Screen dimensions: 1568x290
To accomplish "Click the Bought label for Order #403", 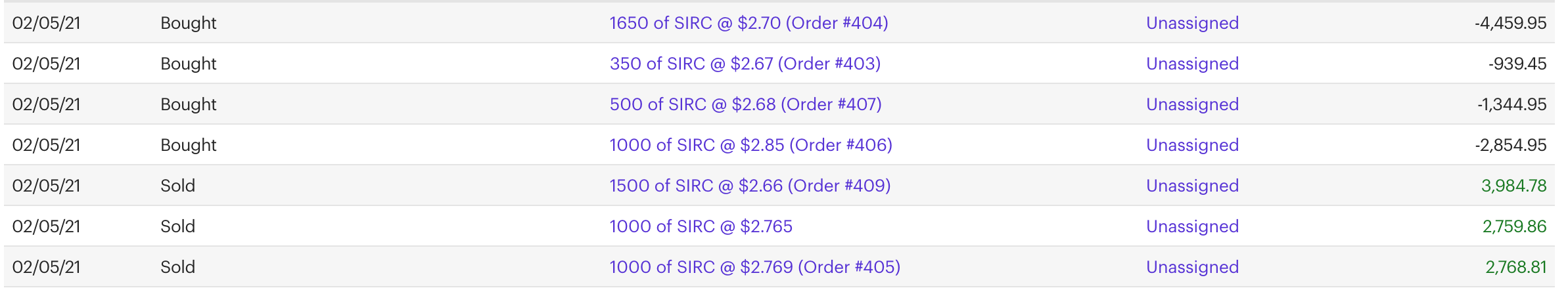I will pos(188,64).
